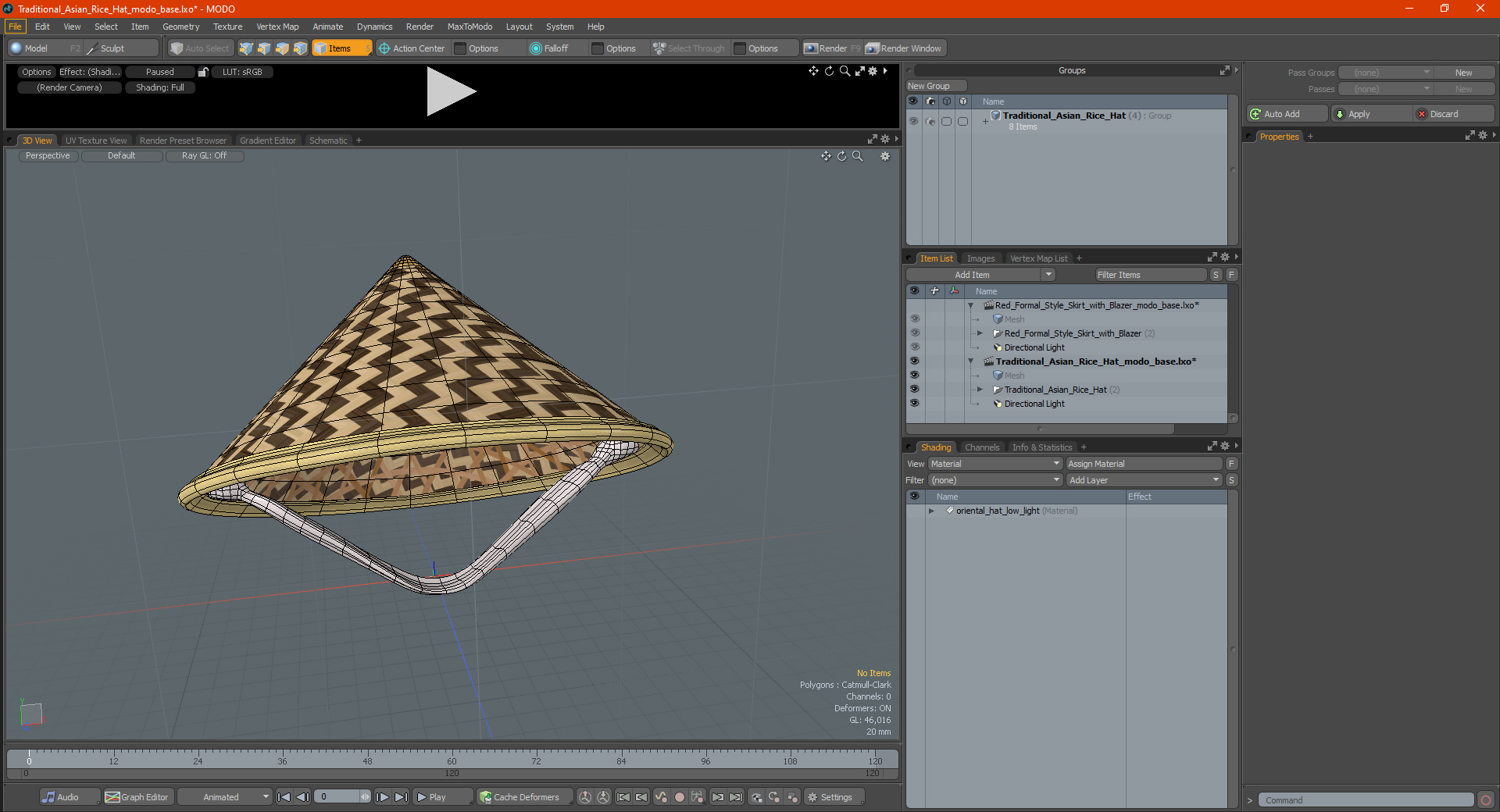
Task: Jump to next keyframe icon
Action: tap(718, 797)
